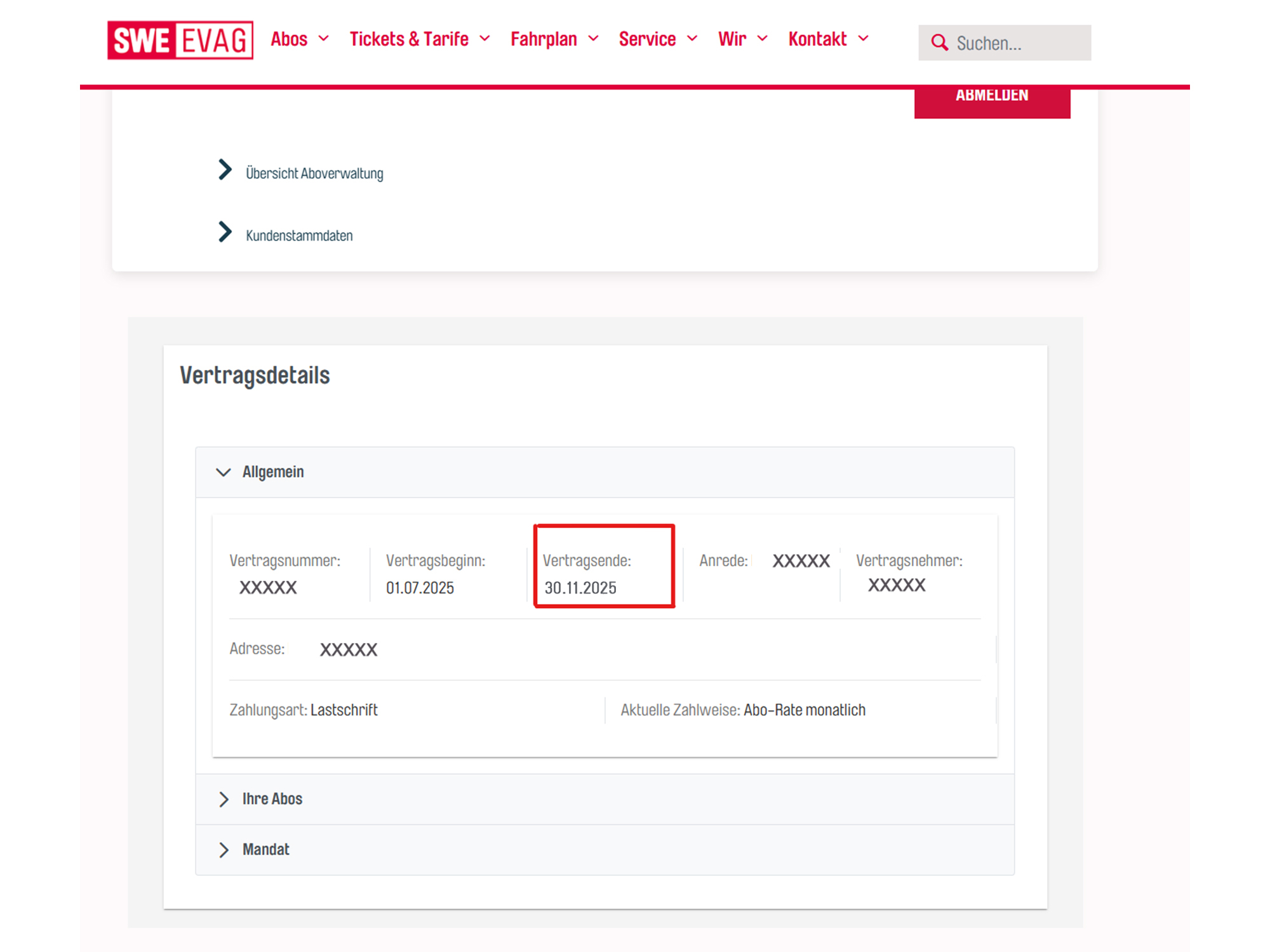Click the SWE EVAG logo

point(180,40)
